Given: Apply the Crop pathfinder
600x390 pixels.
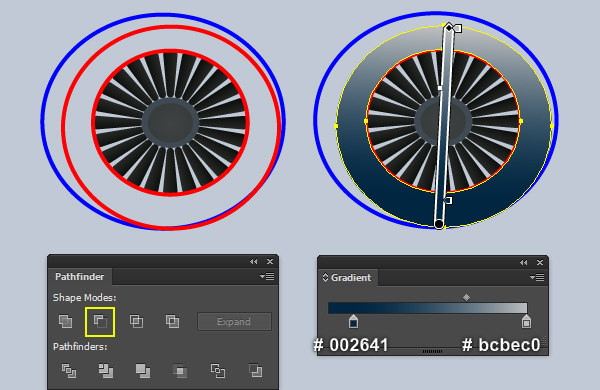Looking at the screenshot, I should (180, 371).
